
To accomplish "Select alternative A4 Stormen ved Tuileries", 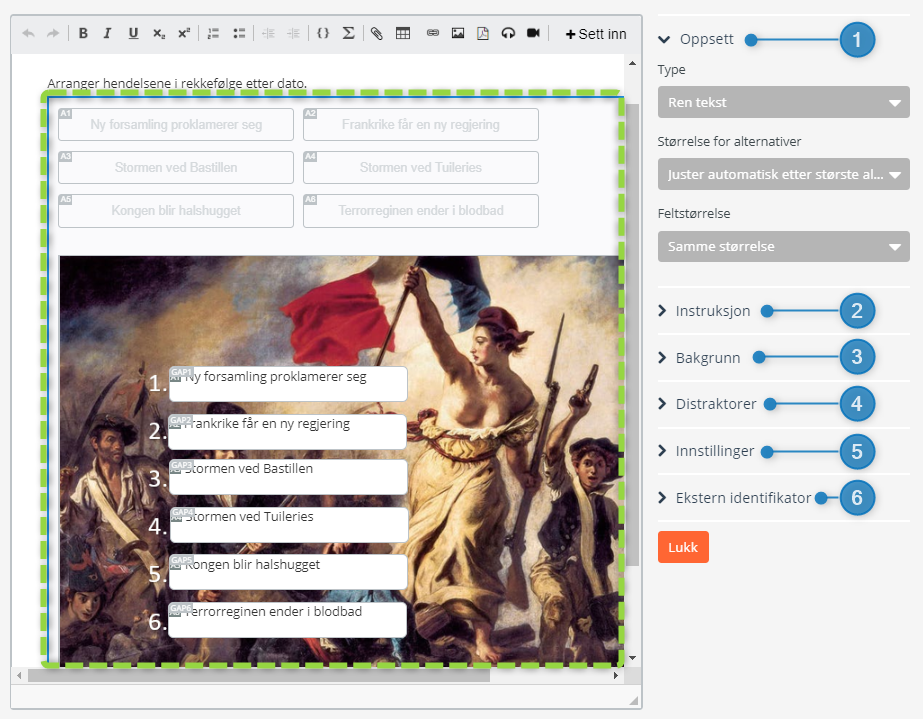I will pyautogui.click(x=421, y=167).
